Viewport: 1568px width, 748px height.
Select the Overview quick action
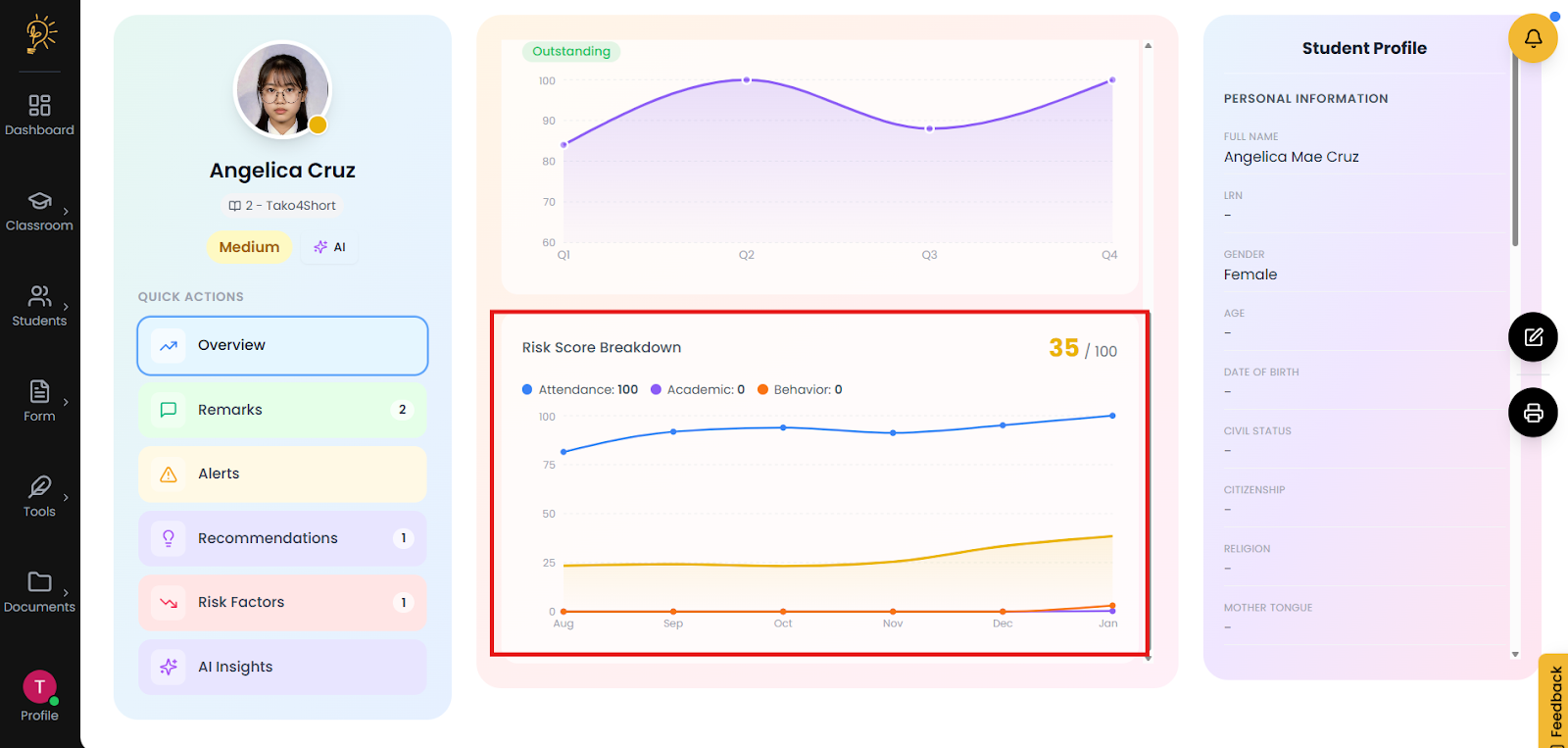click(282, 345)
